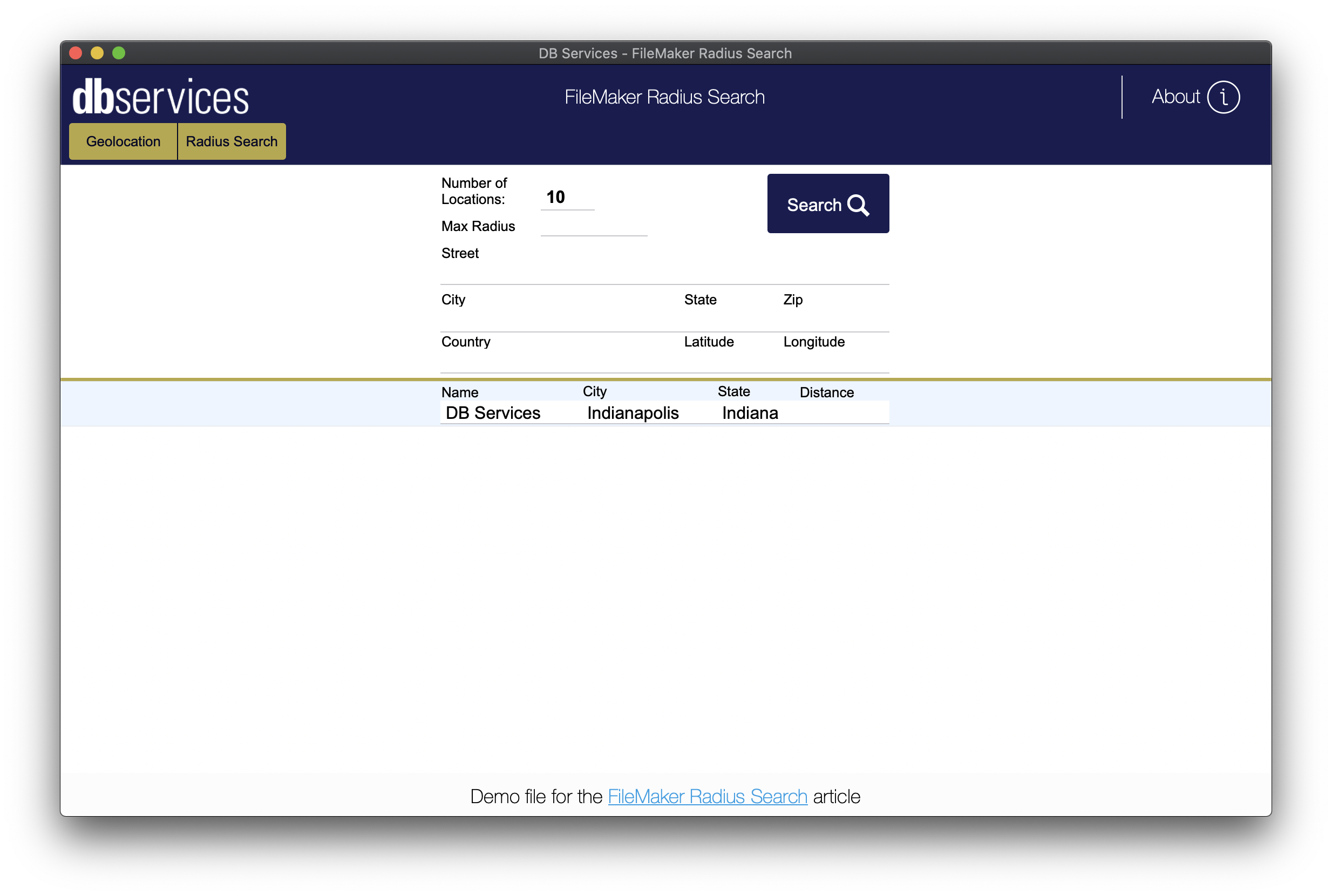Close the window with red button
The image size is (1332, 896).
point(76,53)
